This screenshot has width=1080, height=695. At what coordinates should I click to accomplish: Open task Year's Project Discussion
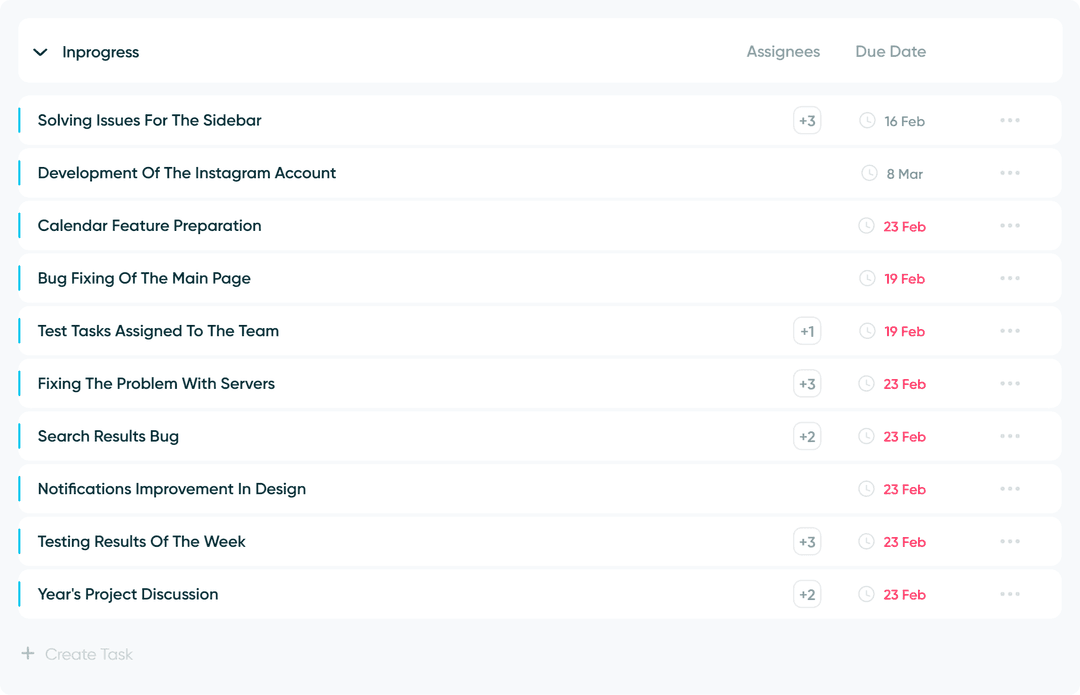(x=127, y=594)
